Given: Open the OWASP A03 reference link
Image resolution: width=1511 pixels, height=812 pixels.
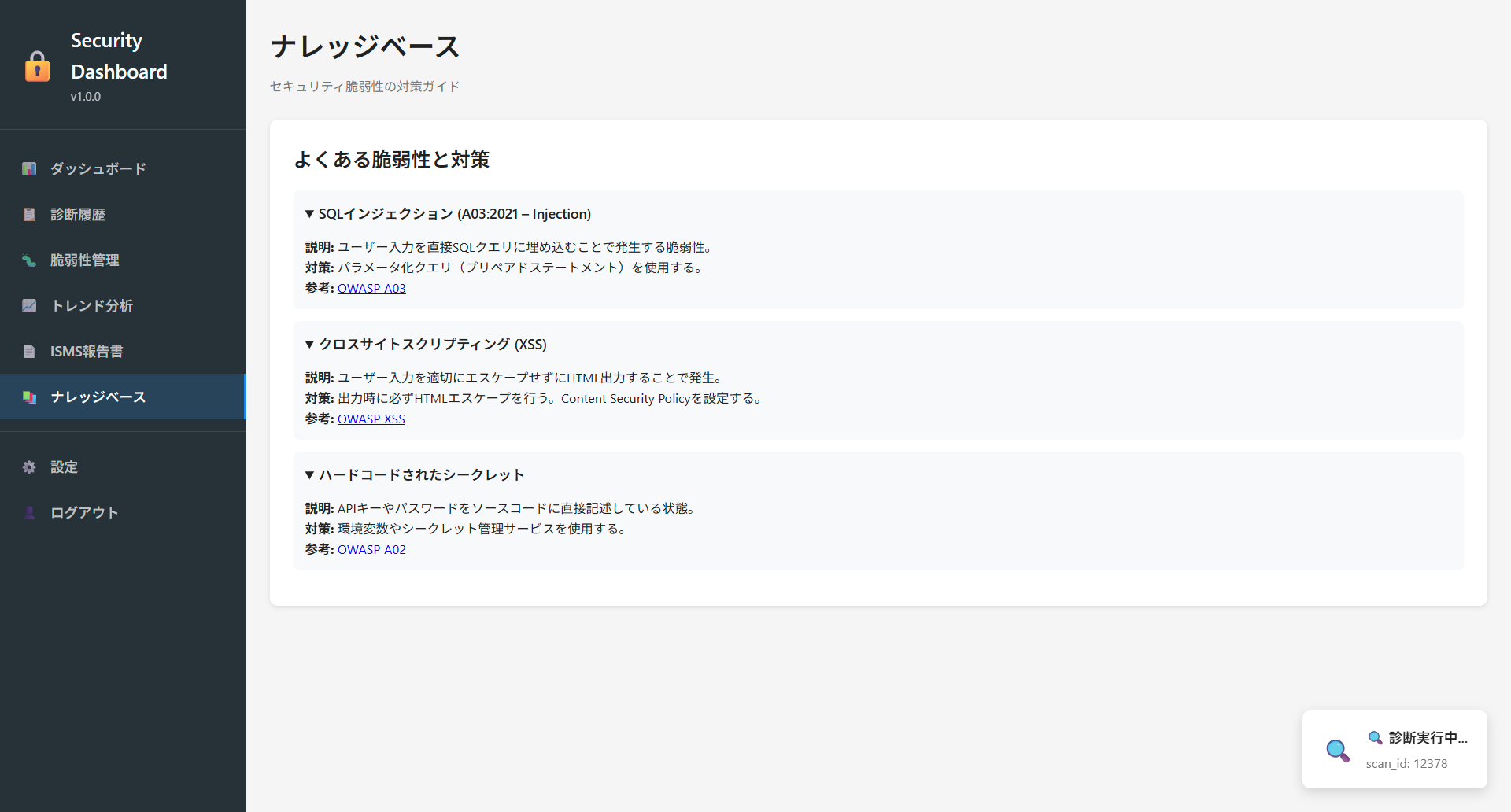Looking at the screenshot, I should tap(371, 288).
